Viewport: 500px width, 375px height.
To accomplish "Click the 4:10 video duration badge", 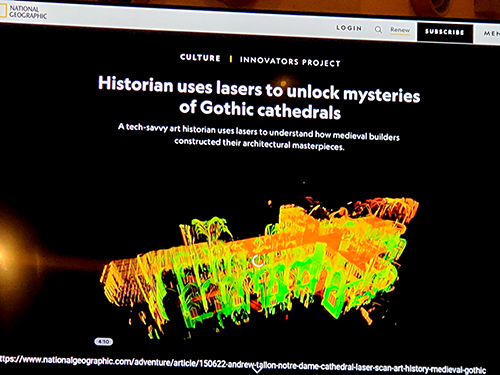I will 104,342.
